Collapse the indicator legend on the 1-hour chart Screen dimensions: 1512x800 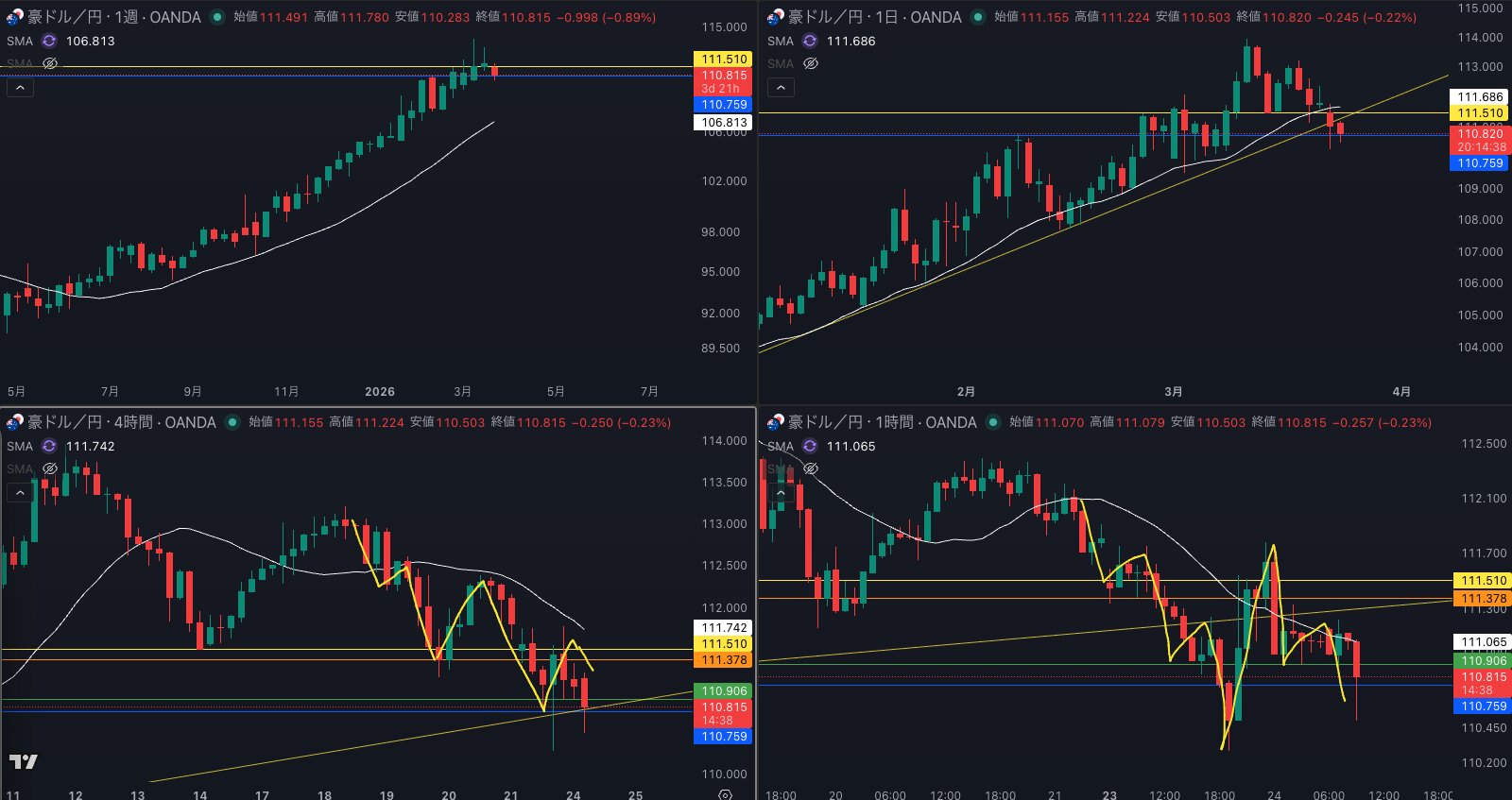click(781, 493)
